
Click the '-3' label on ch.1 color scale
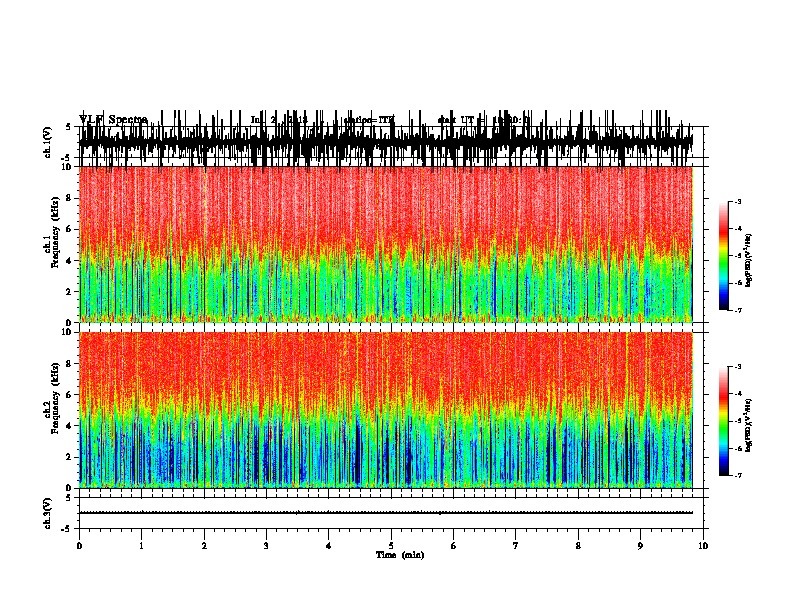click(x=737, y=202)
